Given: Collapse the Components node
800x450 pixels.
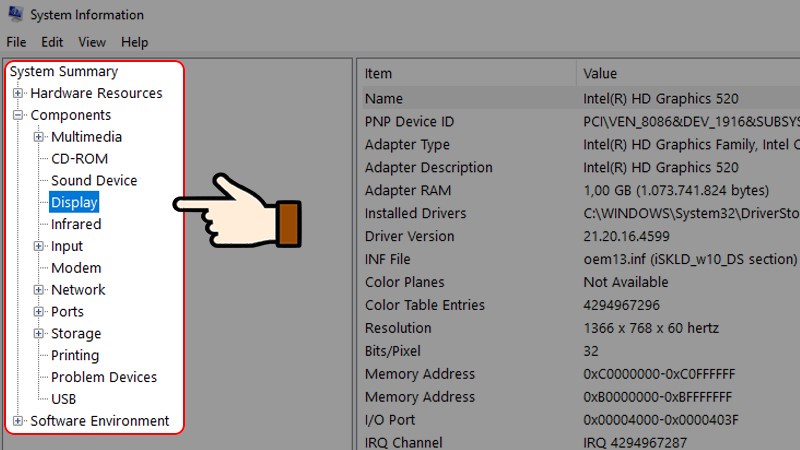Looking at the screenshot, I should pyautogui.click(x=18, y=115).
